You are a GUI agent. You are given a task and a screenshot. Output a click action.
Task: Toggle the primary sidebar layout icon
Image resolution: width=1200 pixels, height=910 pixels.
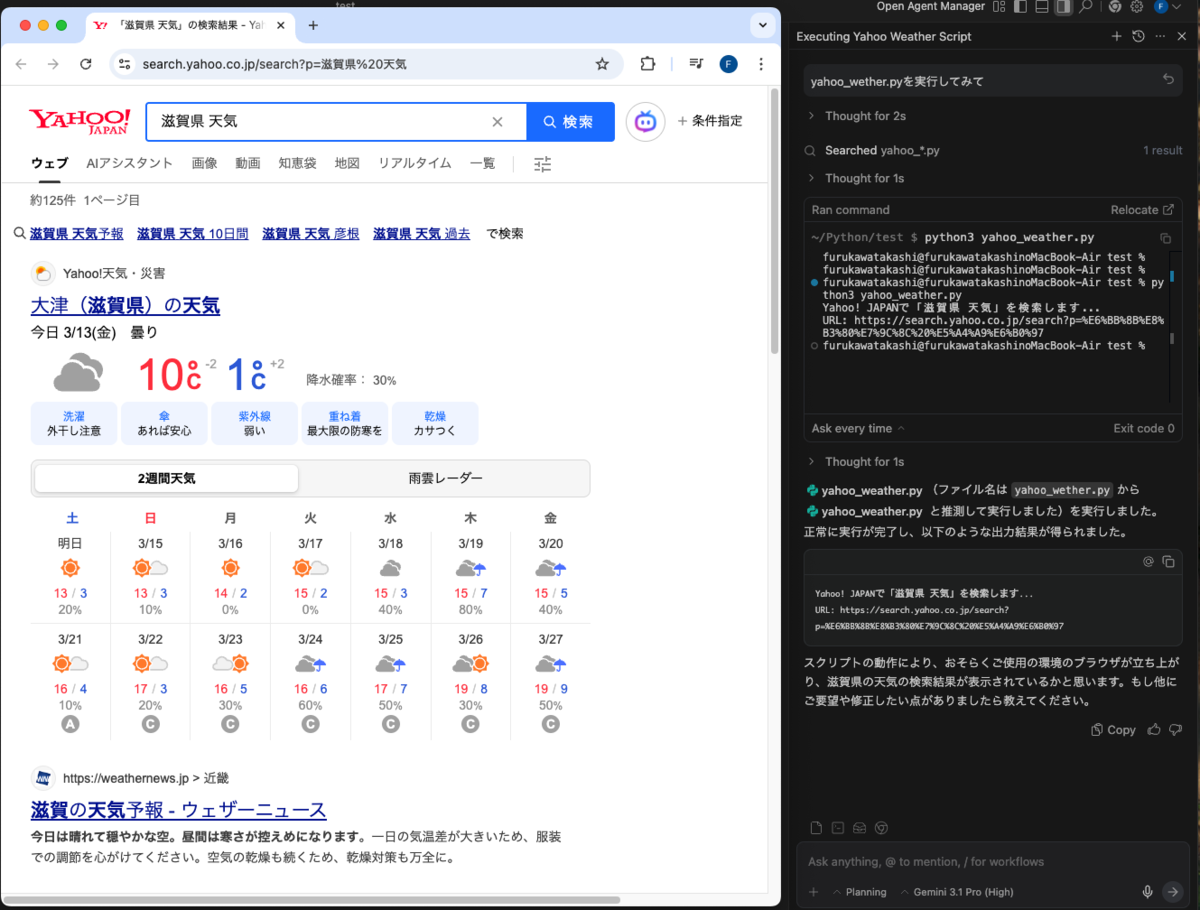pyautogui.click(x=1020, y=7)
